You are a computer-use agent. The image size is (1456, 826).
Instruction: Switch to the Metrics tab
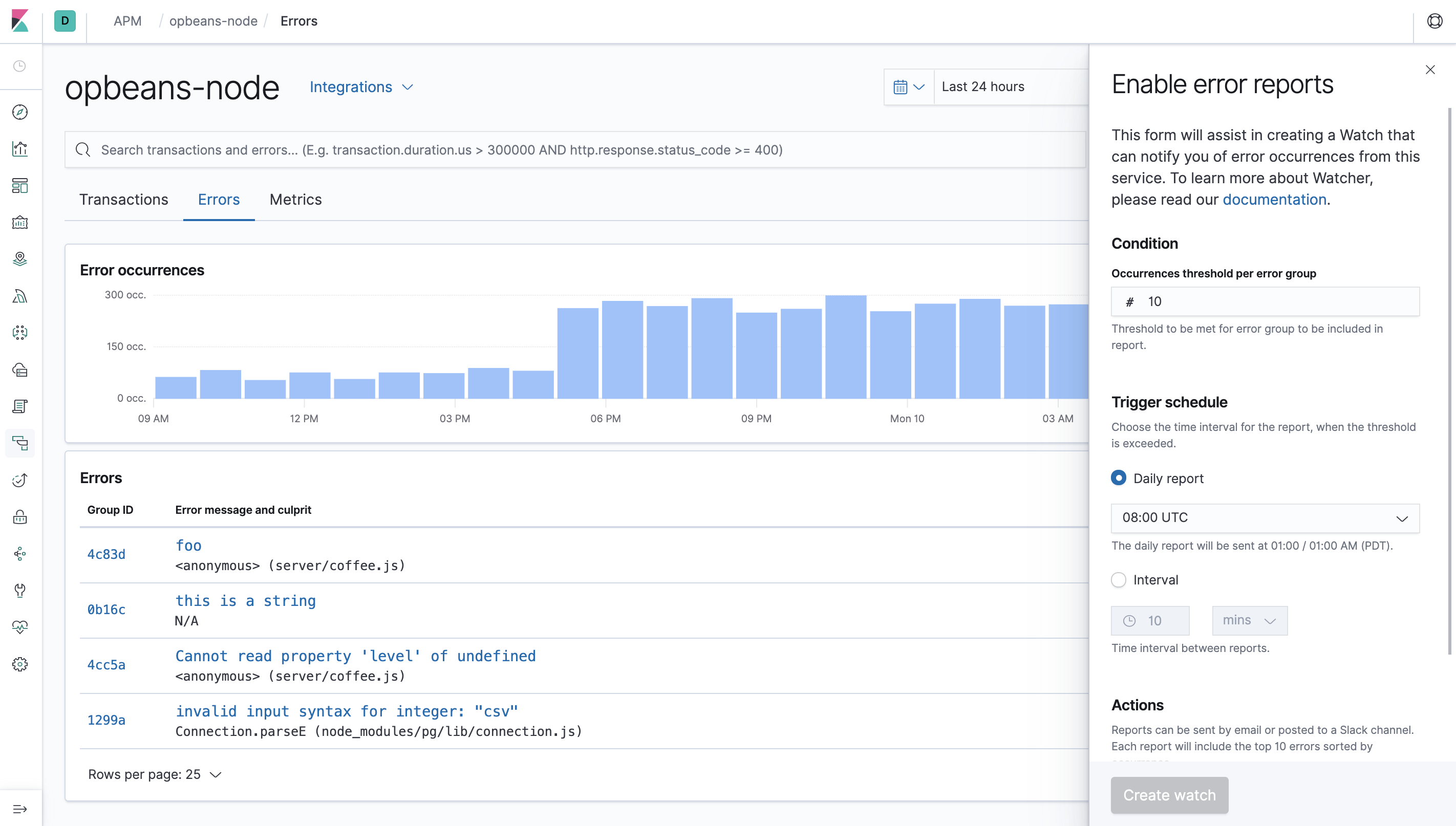coord(296,199)
